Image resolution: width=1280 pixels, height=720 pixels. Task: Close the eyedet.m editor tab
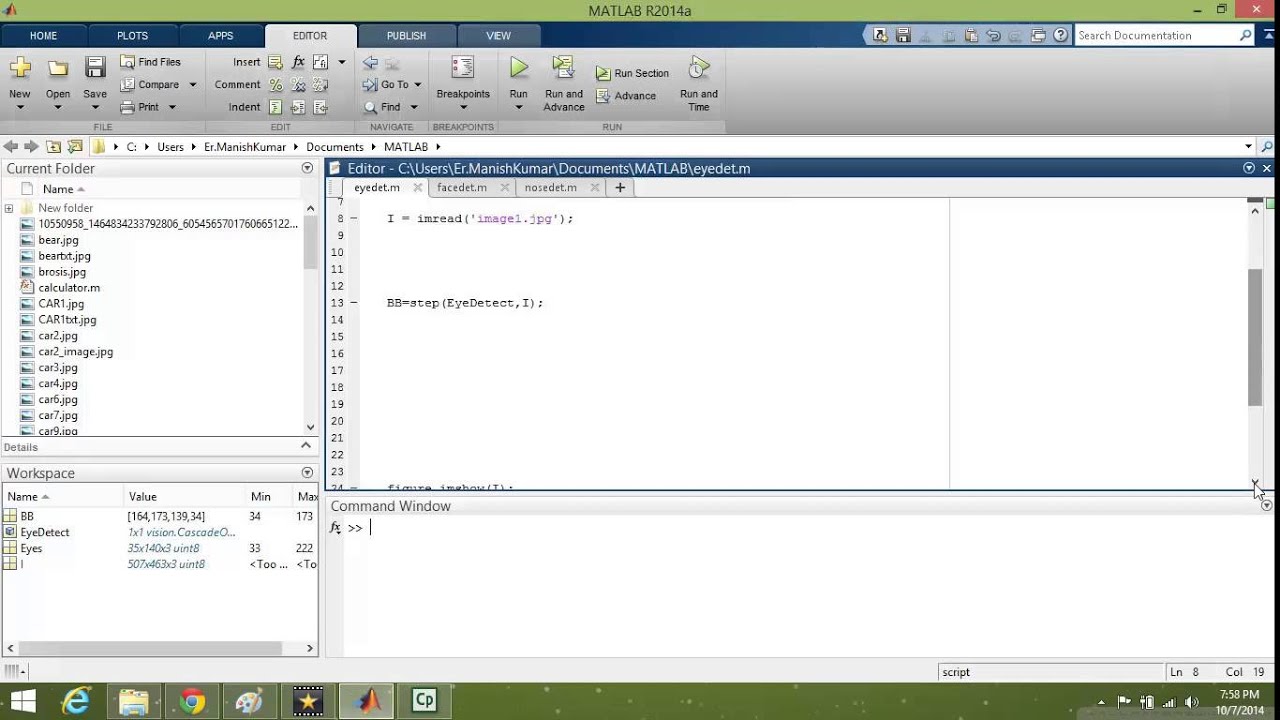pos(417,187)
